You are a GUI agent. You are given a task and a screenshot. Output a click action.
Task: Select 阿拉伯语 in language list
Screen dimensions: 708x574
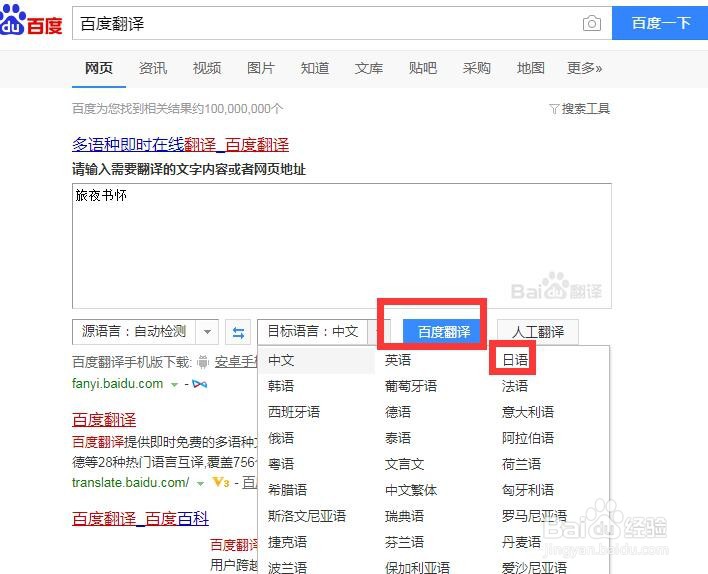coord(528,438)
